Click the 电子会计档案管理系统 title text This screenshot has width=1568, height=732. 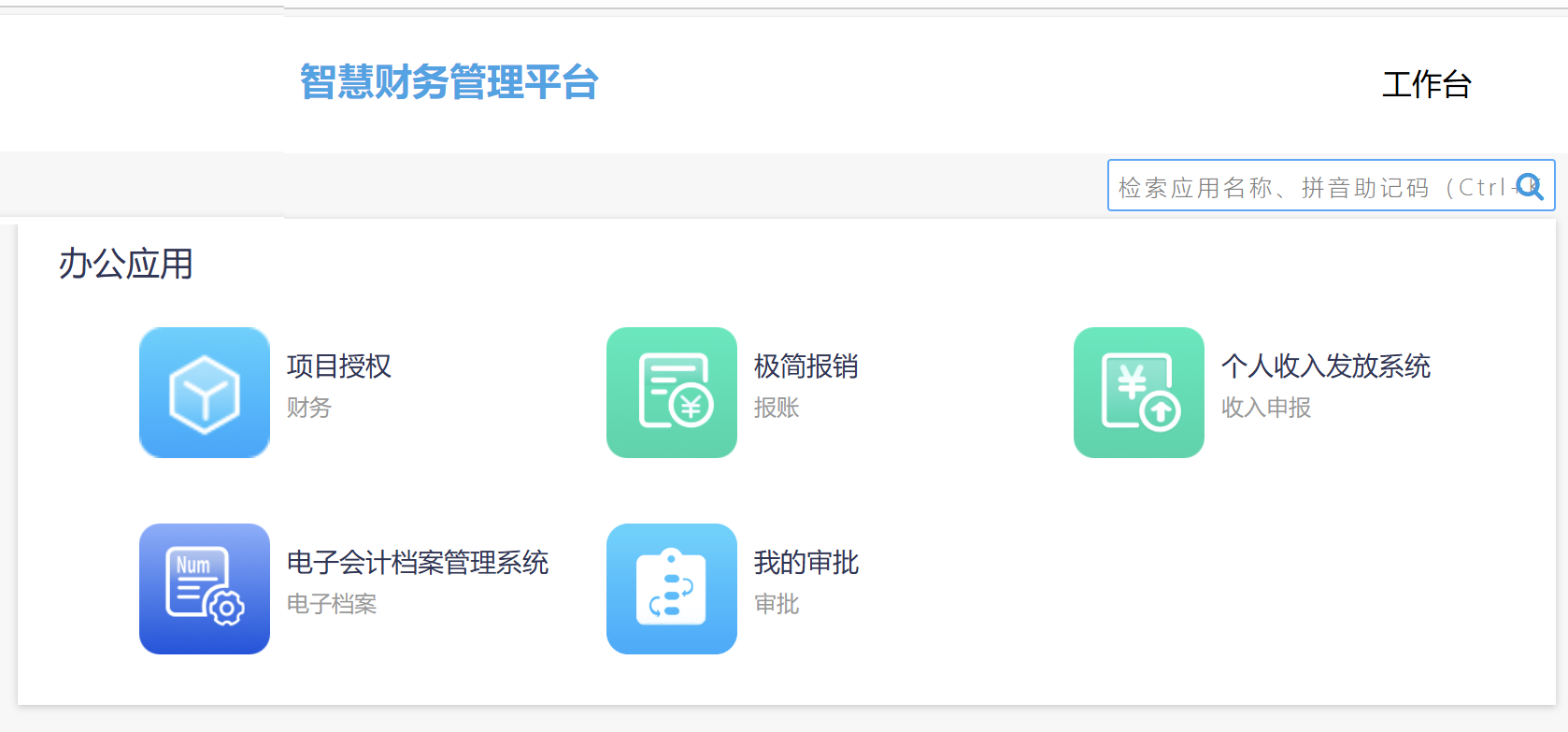[x=418, y=563]
